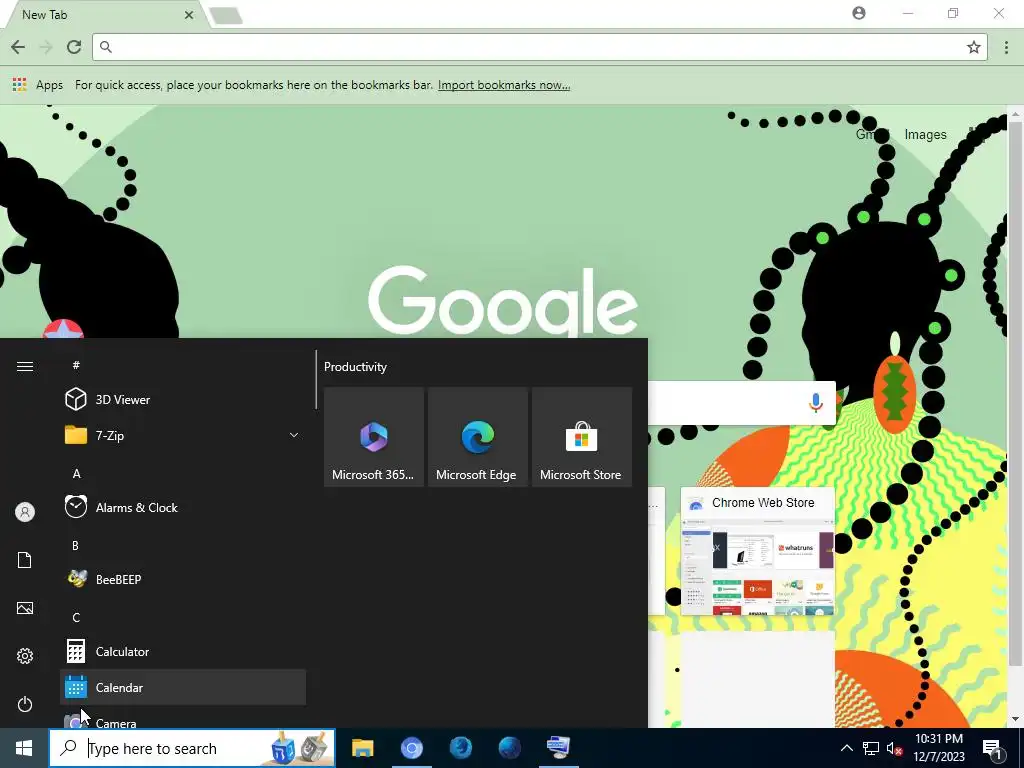Open Settings gear in Start sidebar
The image size is (1024, 768).
click(x=25, y=656)
